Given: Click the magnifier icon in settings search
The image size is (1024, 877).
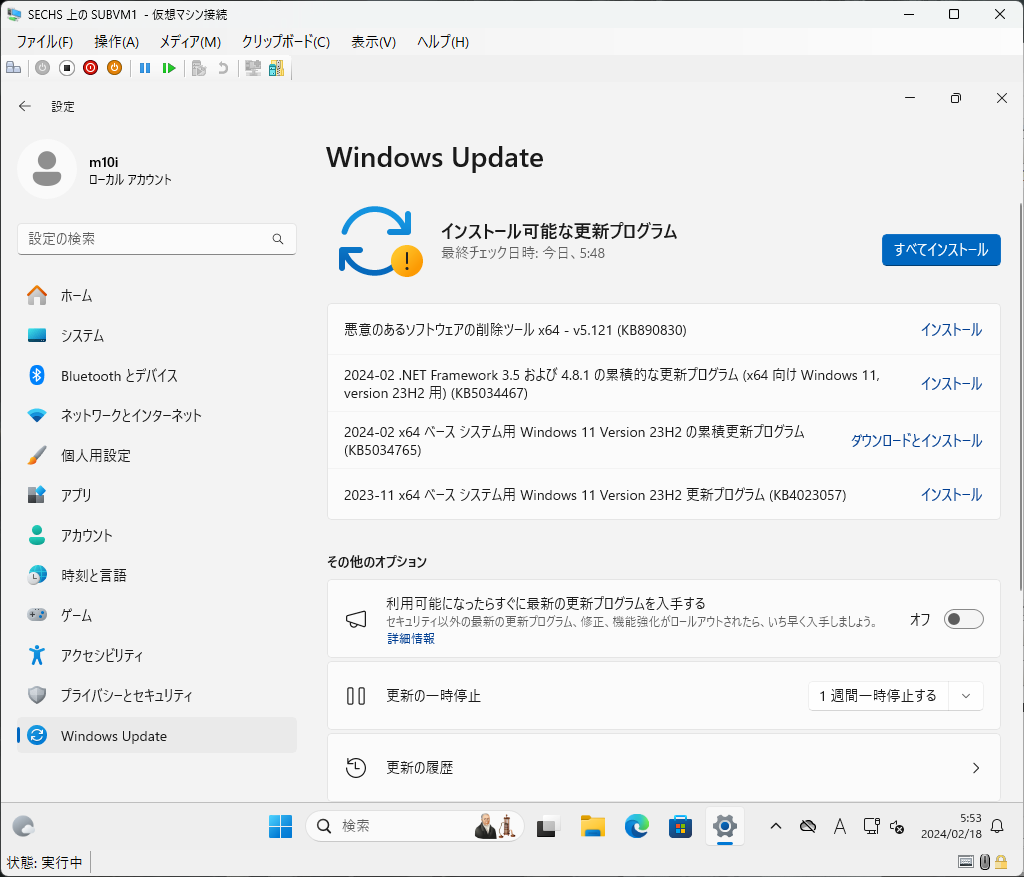Looking at the screenshot, I should tap(278, 239).
